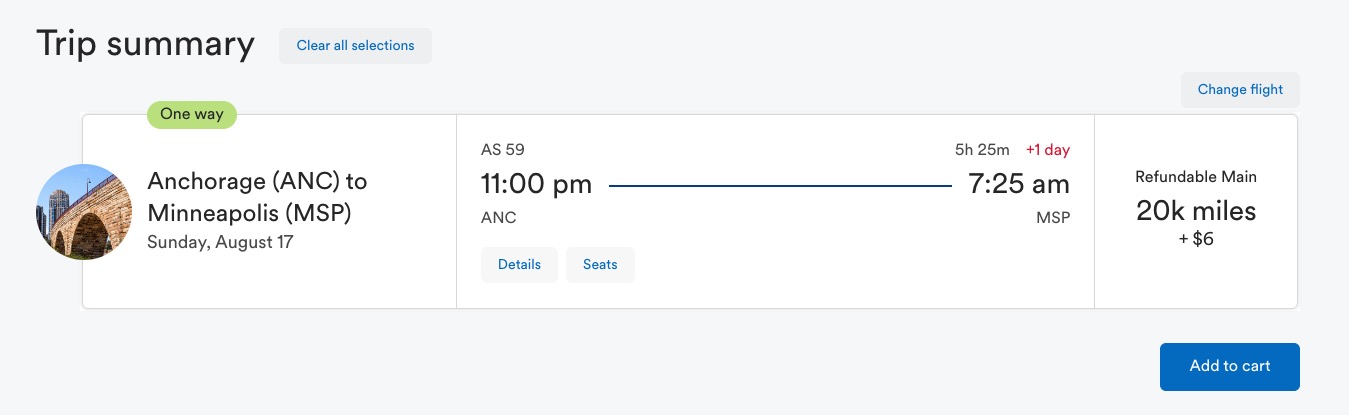Click the Minneapolis stone bridge thumbnail
The image size is (1349, 415).
tap(84, 212)
